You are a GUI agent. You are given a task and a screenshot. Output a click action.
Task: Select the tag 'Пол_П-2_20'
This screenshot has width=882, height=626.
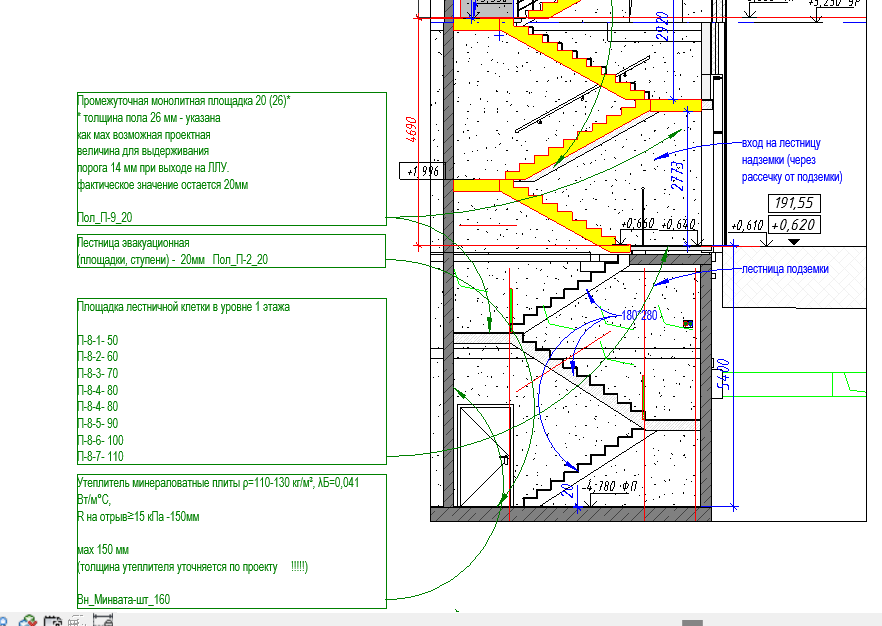[240, 260]
